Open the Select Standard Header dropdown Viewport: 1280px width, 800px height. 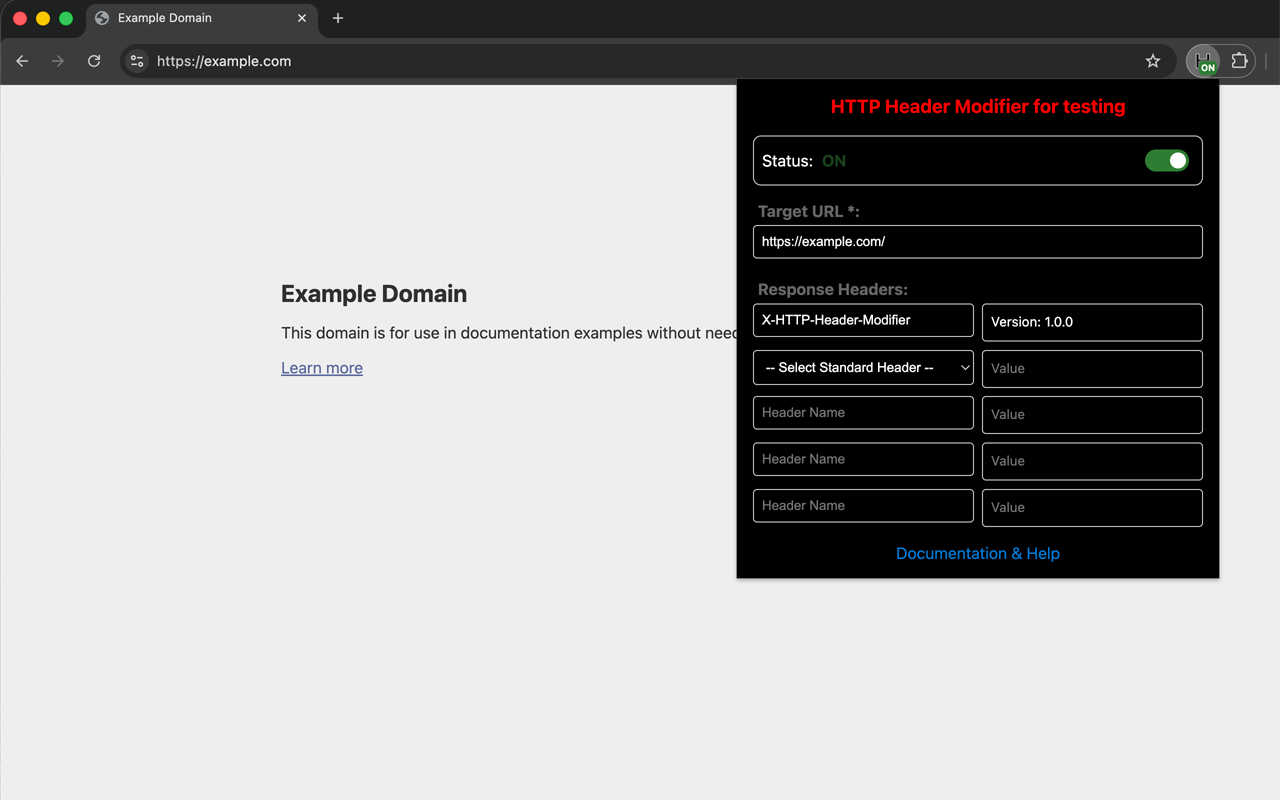pos(863,368)
